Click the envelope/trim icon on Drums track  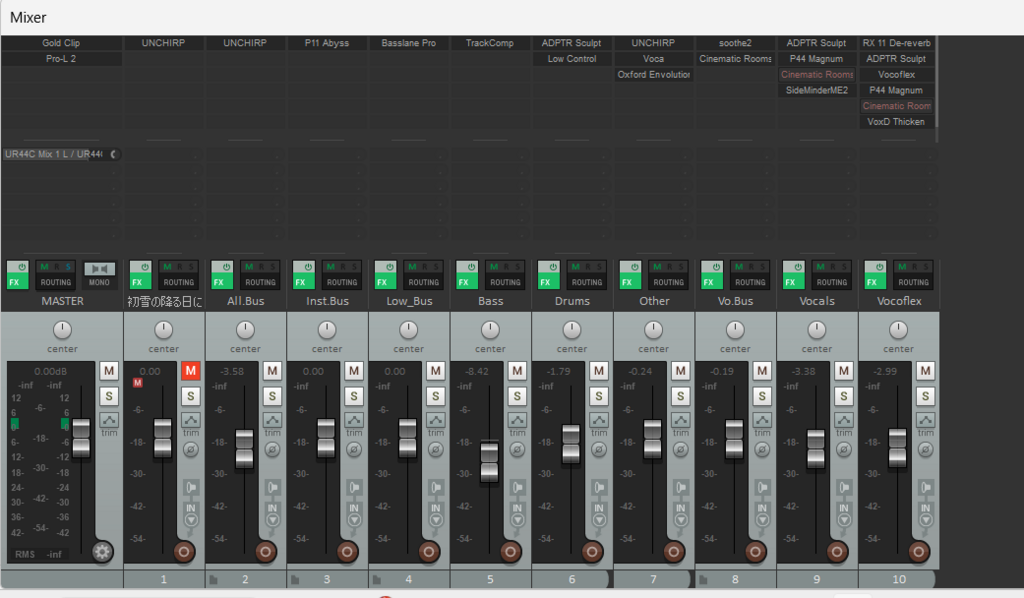[x=599, y=420]
